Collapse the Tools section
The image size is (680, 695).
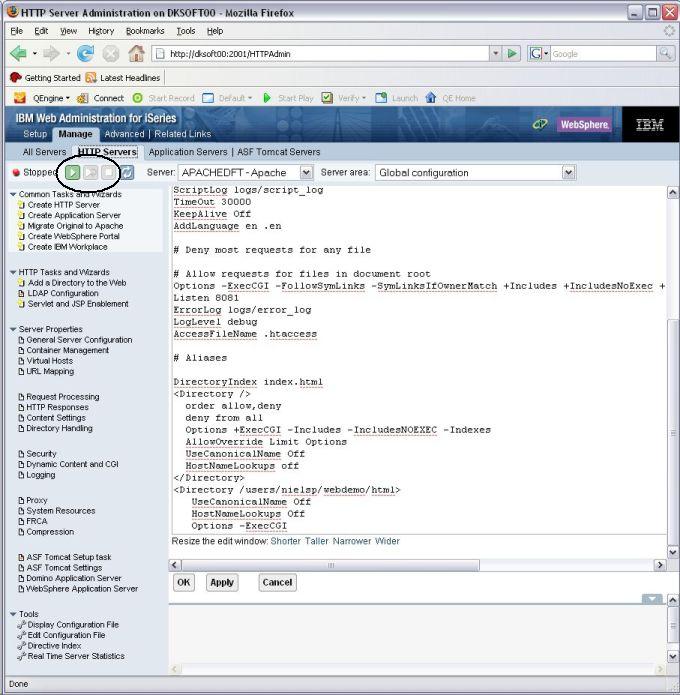13,614
